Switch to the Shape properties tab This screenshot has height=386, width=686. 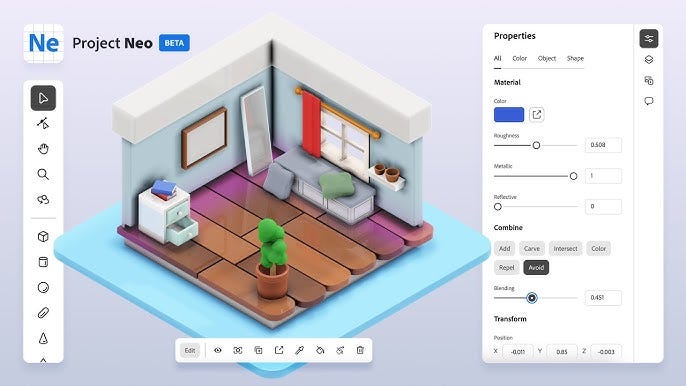pos(575,58)
